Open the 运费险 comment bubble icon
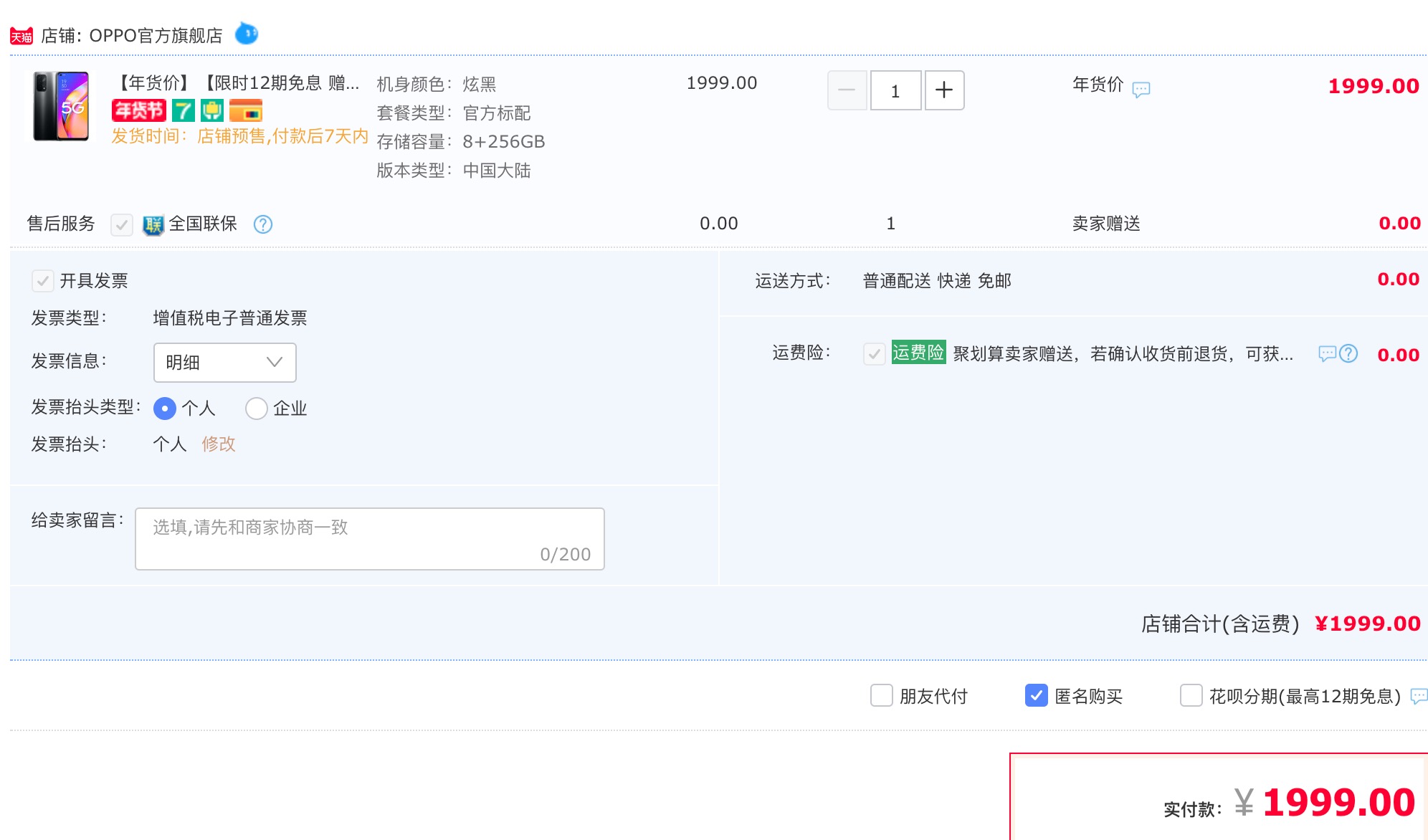This screenshot has height=840, width=1428. click(1327, 353)
